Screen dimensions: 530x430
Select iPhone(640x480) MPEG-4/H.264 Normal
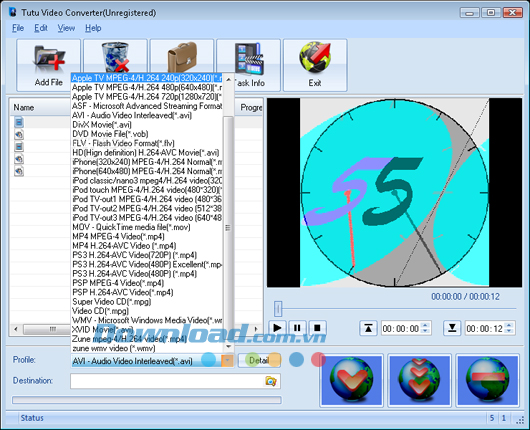(147, 171)
